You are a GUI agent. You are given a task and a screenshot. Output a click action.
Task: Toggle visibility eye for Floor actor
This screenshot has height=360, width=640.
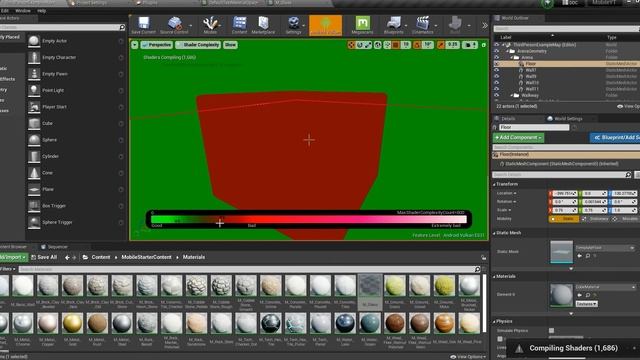click(x=496, y=64)
